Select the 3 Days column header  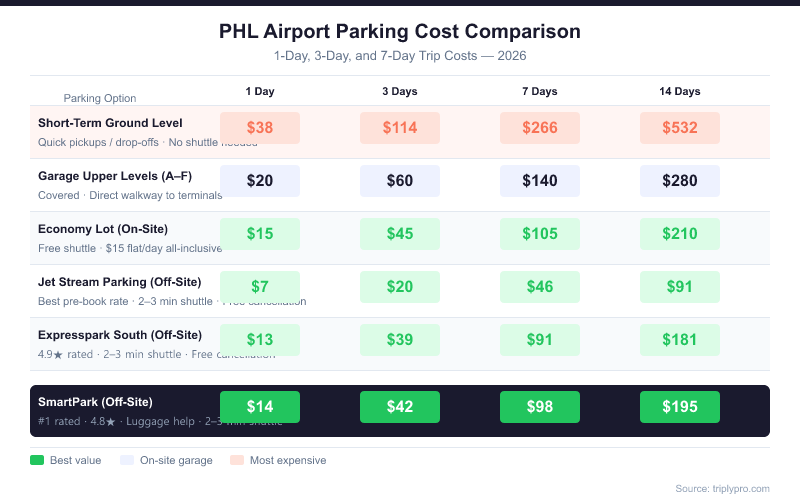coord(400,91)
